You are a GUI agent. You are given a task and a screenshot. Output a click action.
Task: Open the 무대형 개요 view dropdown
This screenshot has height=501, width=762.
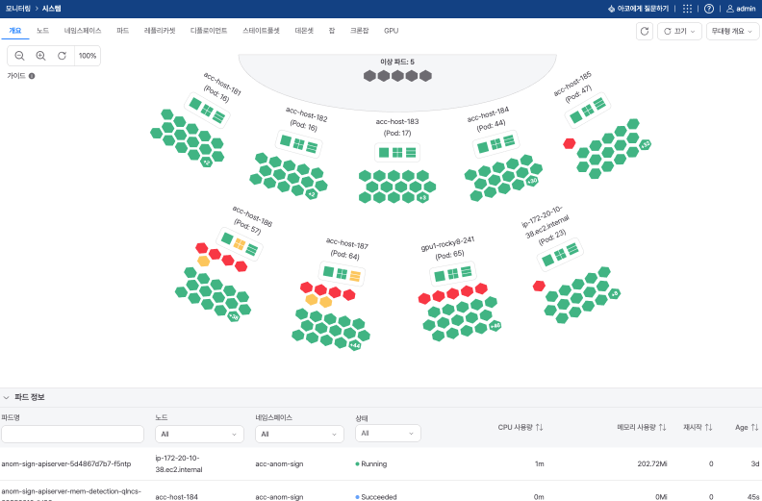tap(732, 31)
